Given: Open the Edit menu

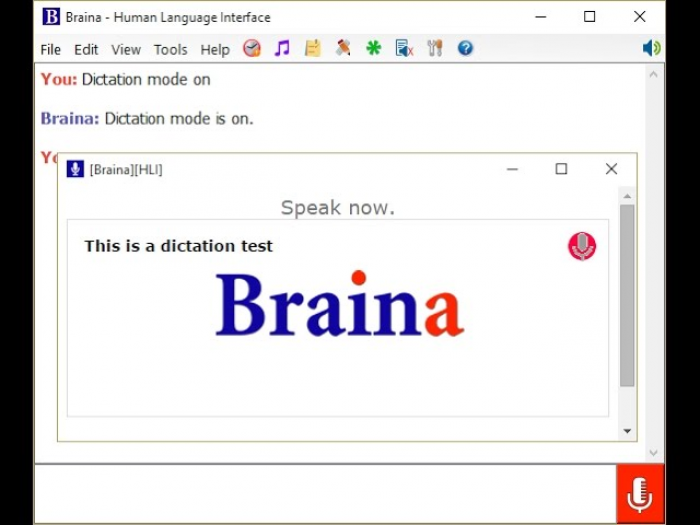Looking at the screenshot, I should [86, 49].
